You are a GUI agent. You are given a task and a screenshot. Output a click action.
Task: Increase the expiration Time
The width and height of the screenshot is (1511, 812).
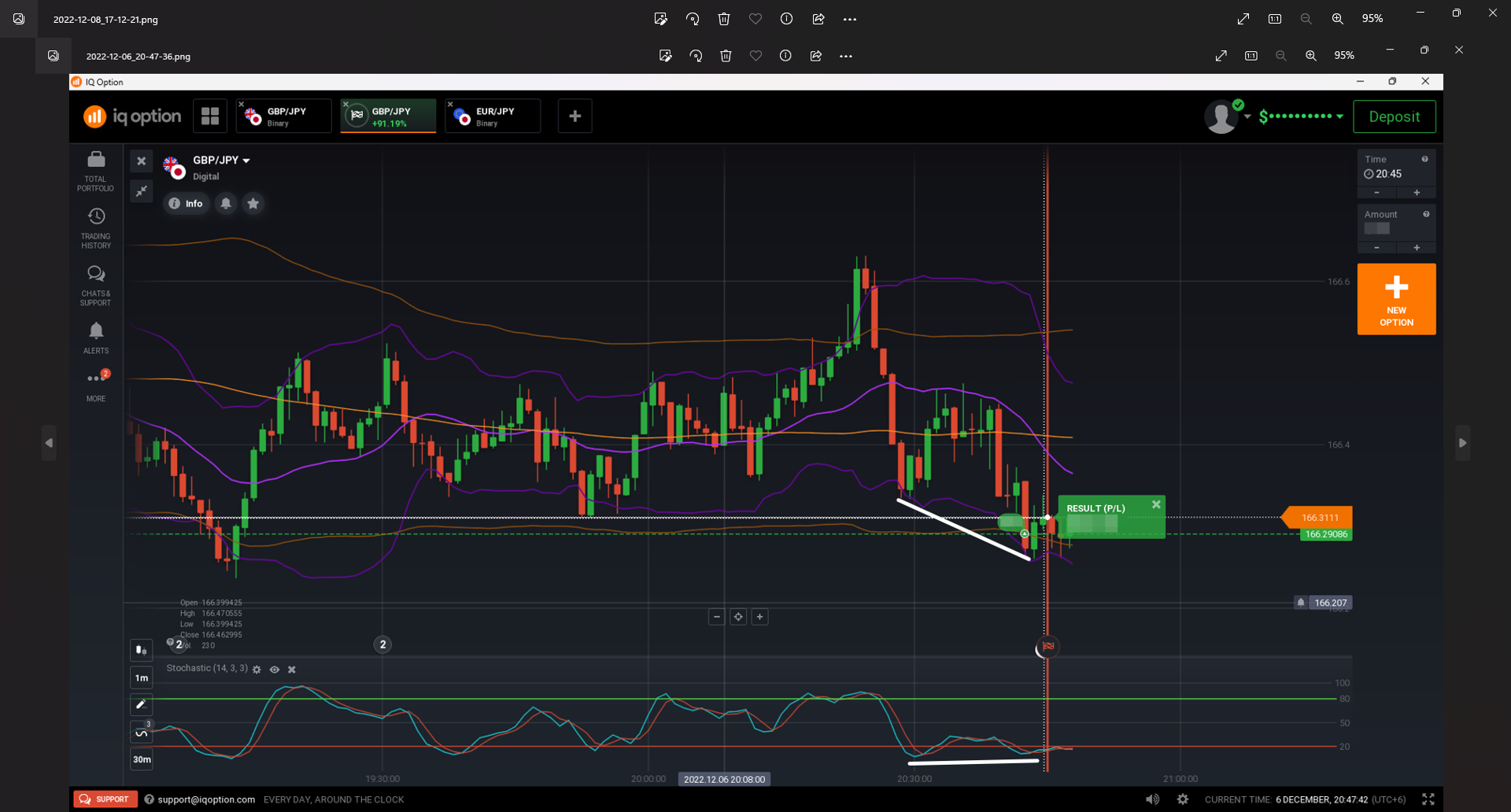tap(1417, 193)
